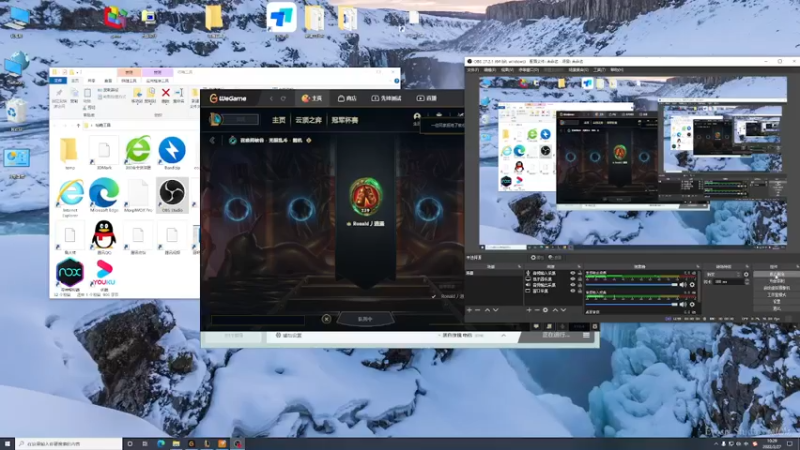Click the WeGame refresh icon

pos(283,98)
